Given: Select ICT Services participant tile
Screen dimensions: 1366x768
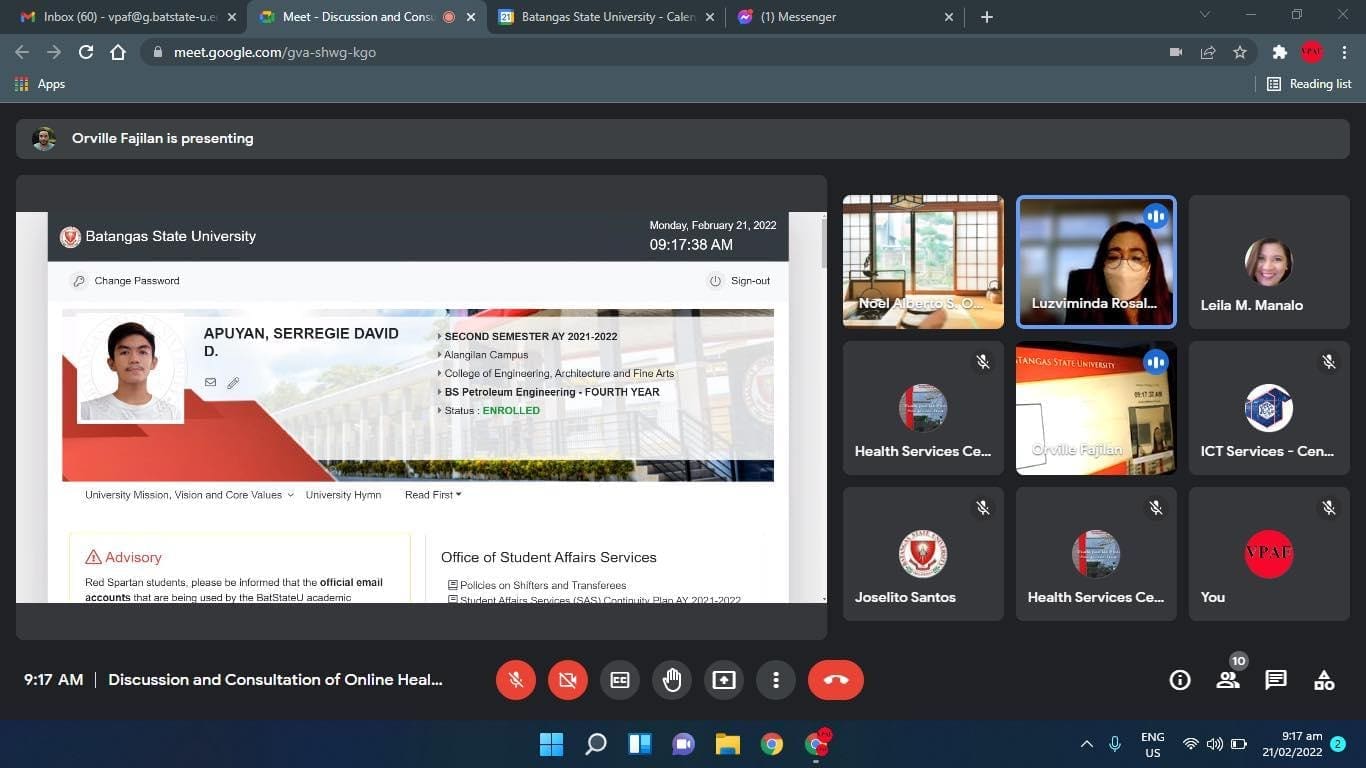Looking at the screenshot, I should 1269,408.
